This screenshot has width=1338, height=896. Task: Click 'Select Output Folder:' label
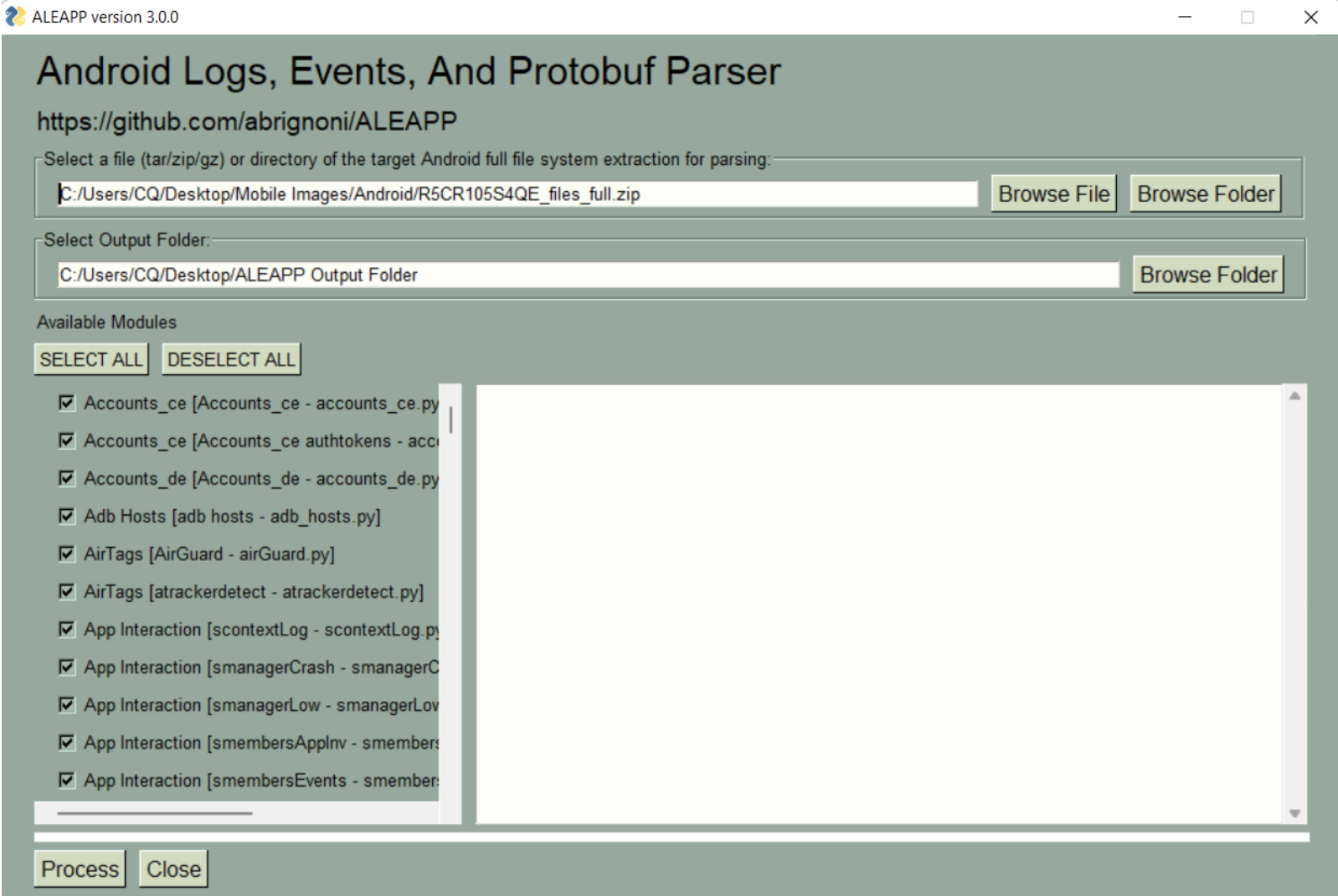[x=126, y=240]
